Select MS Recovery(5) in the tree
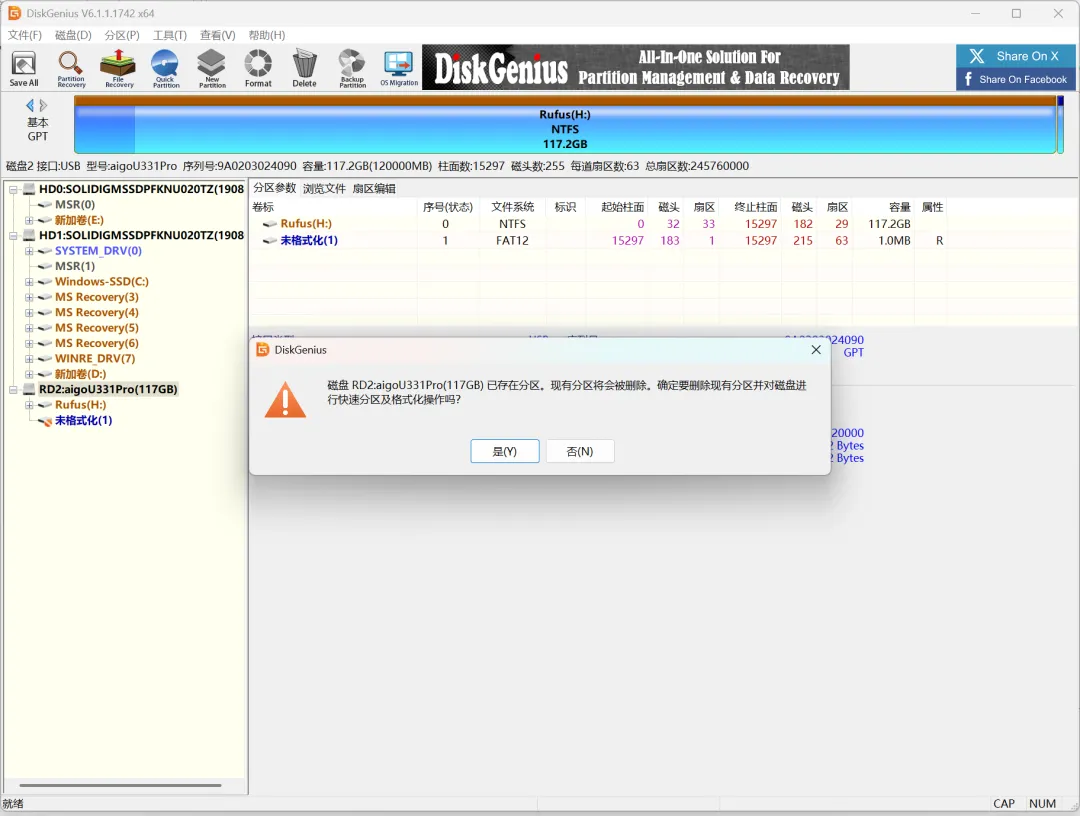1080x816 pixels. [x=96, y=328]
